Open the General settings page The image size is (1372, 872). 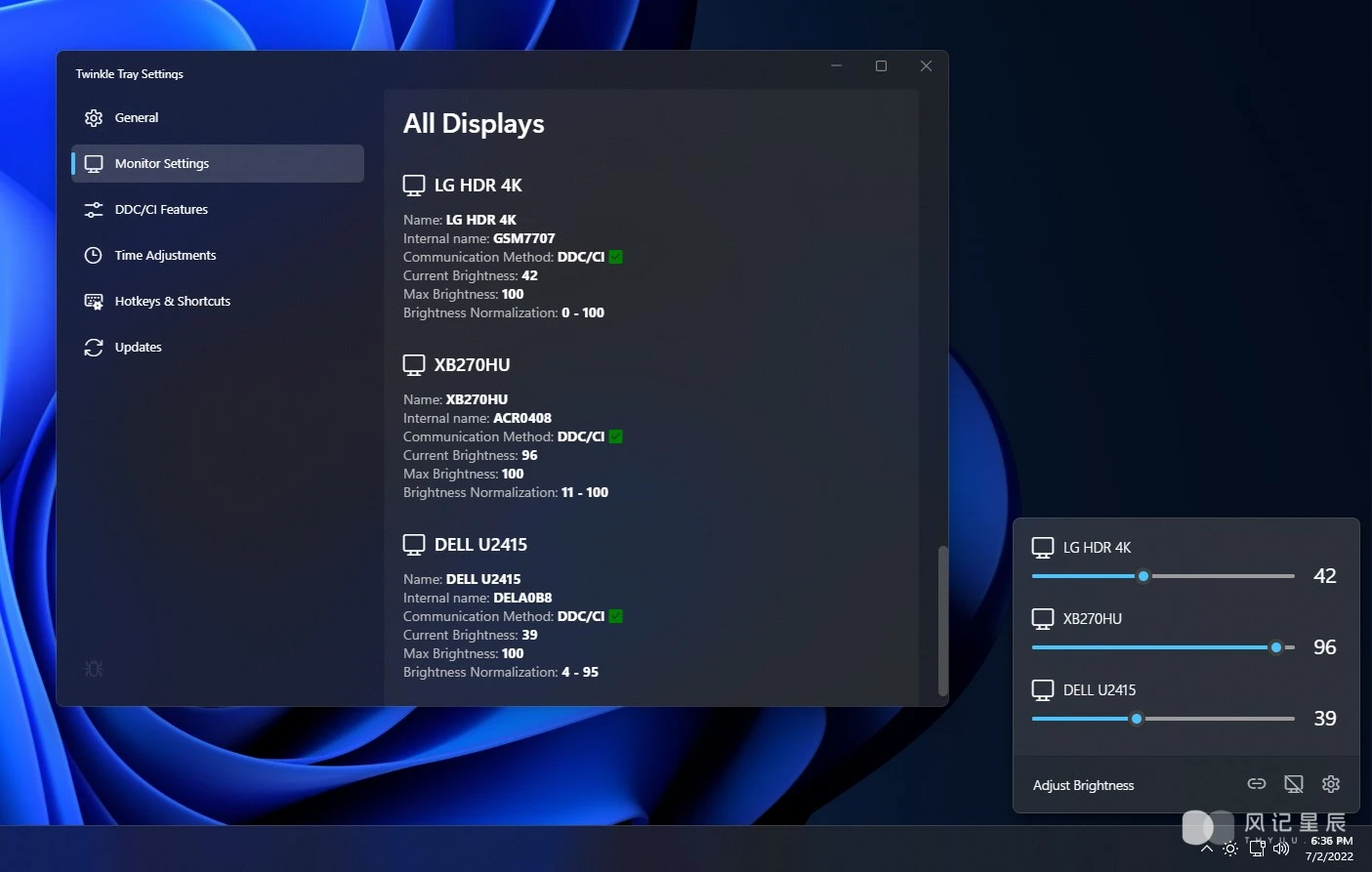click(x=218, y=118)
